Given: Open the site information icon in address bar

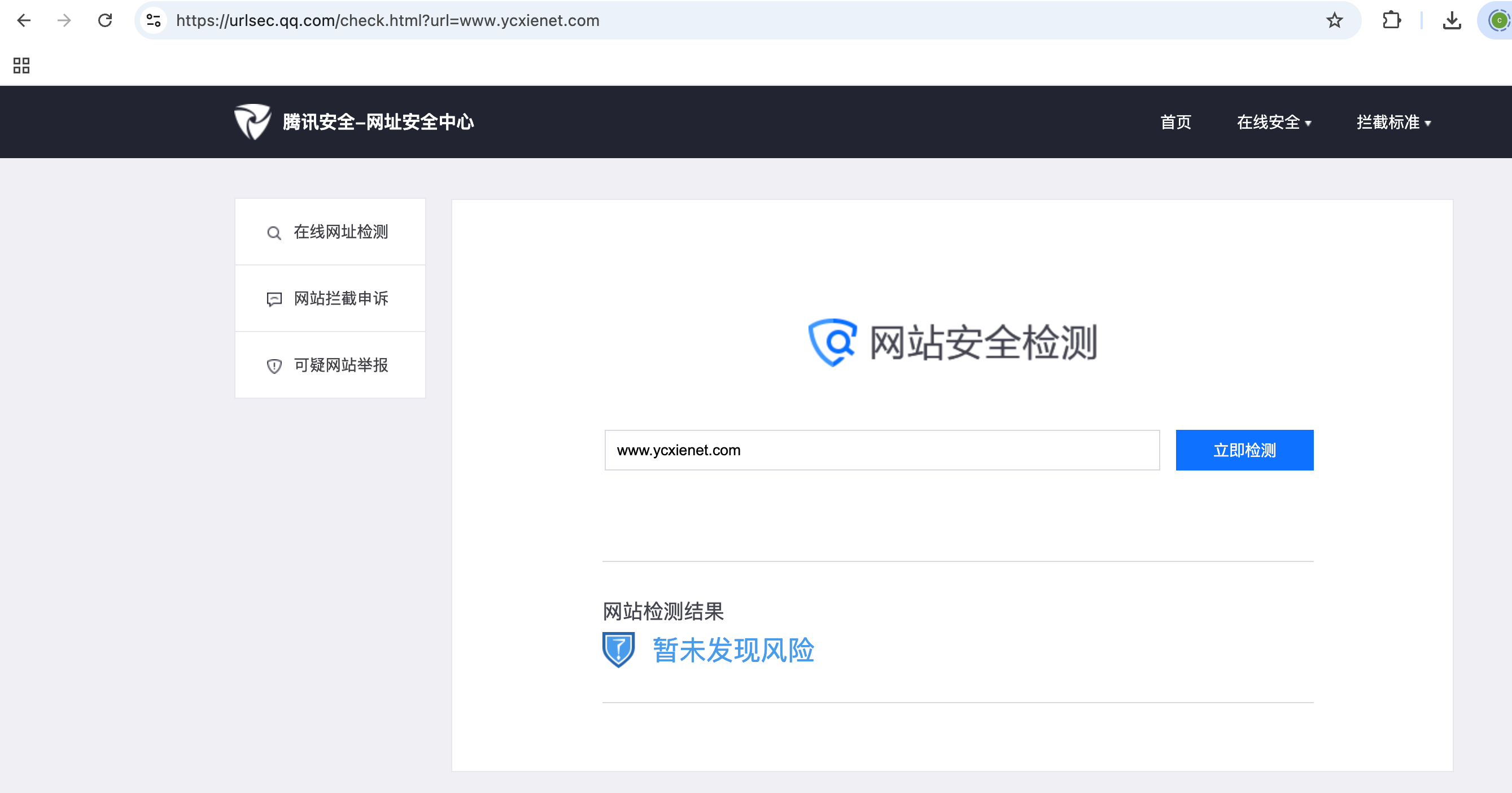Looking at the screenshot, I should (x=154, y=20).
